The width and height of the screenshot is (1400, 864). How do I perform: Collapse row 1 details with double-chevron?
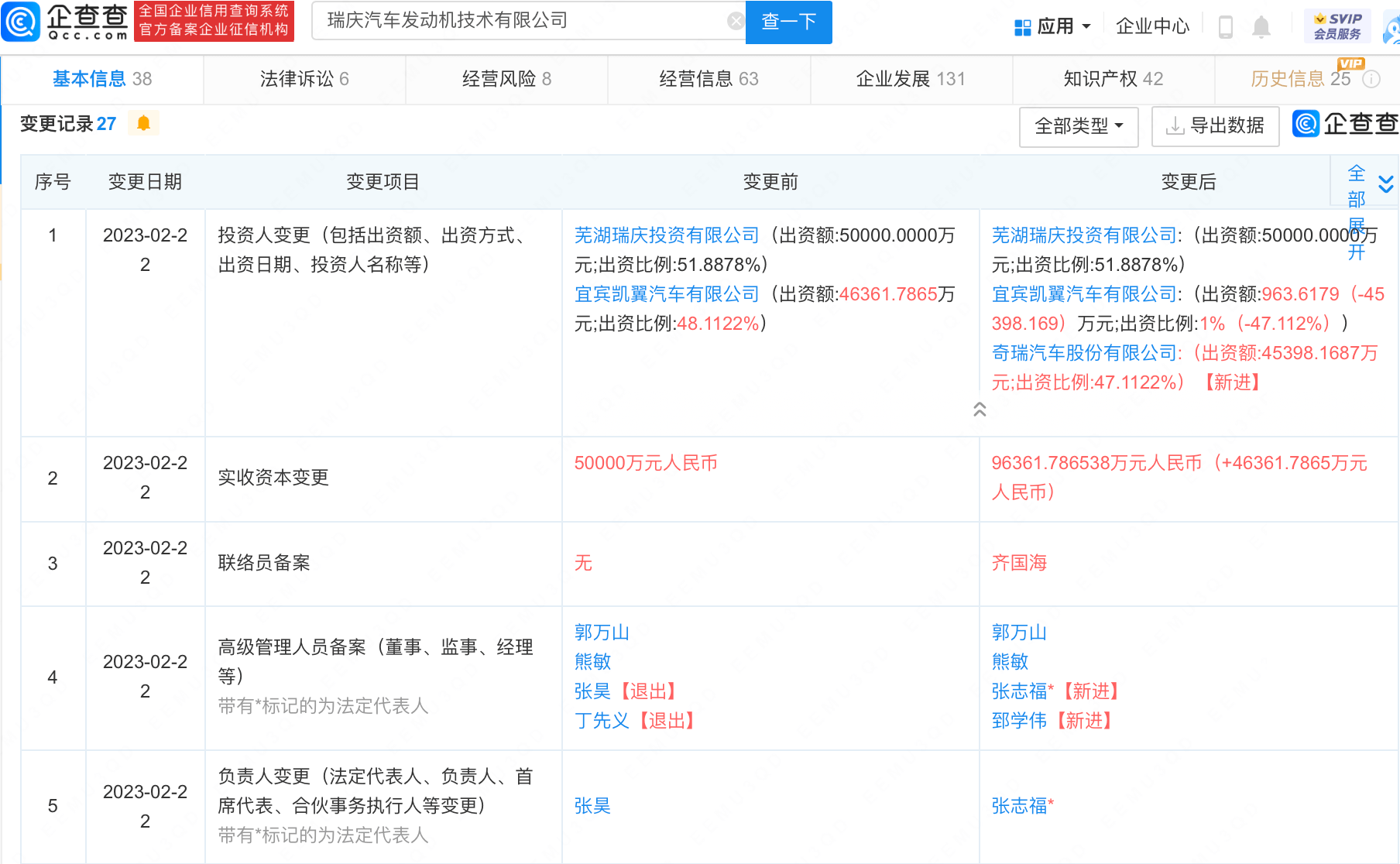980,409
